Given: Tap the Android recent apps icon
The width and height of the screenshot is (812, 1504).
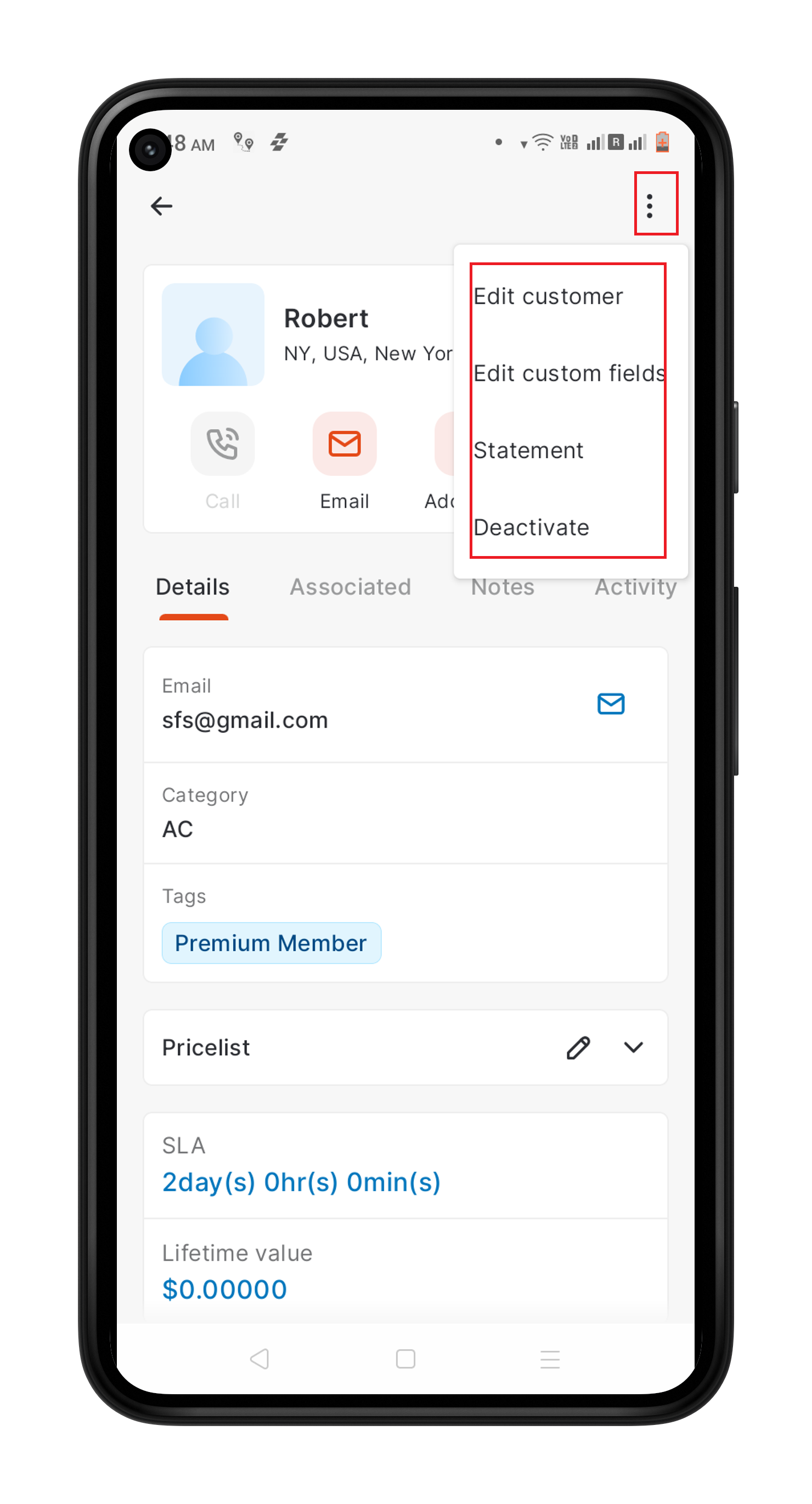Looking at the screenshot, I should click(x=550, y=1359).
